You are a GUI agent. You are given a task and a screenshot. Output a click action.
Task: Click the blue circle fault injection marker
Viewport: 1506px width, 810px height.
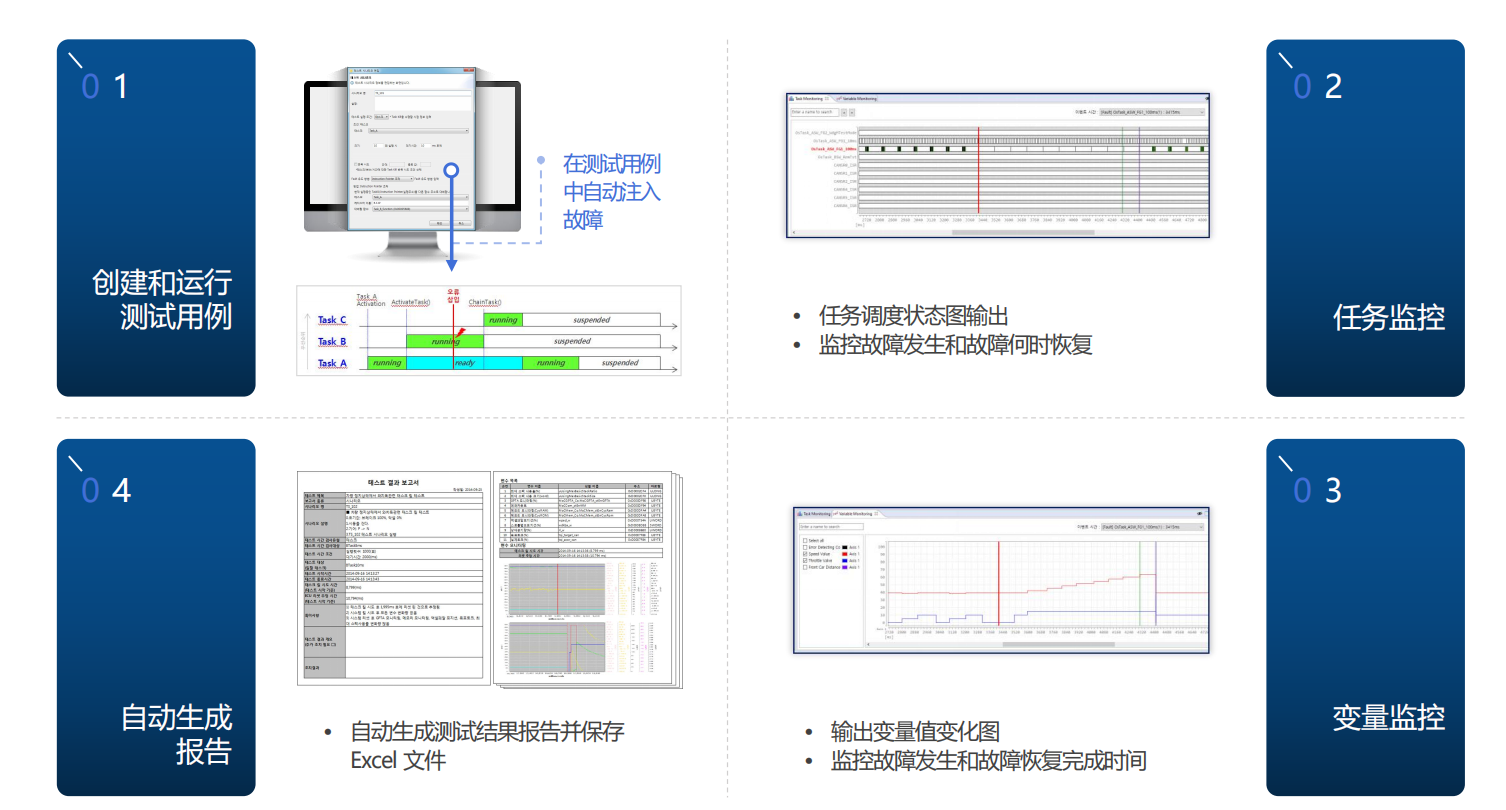(x=451, y=170)
